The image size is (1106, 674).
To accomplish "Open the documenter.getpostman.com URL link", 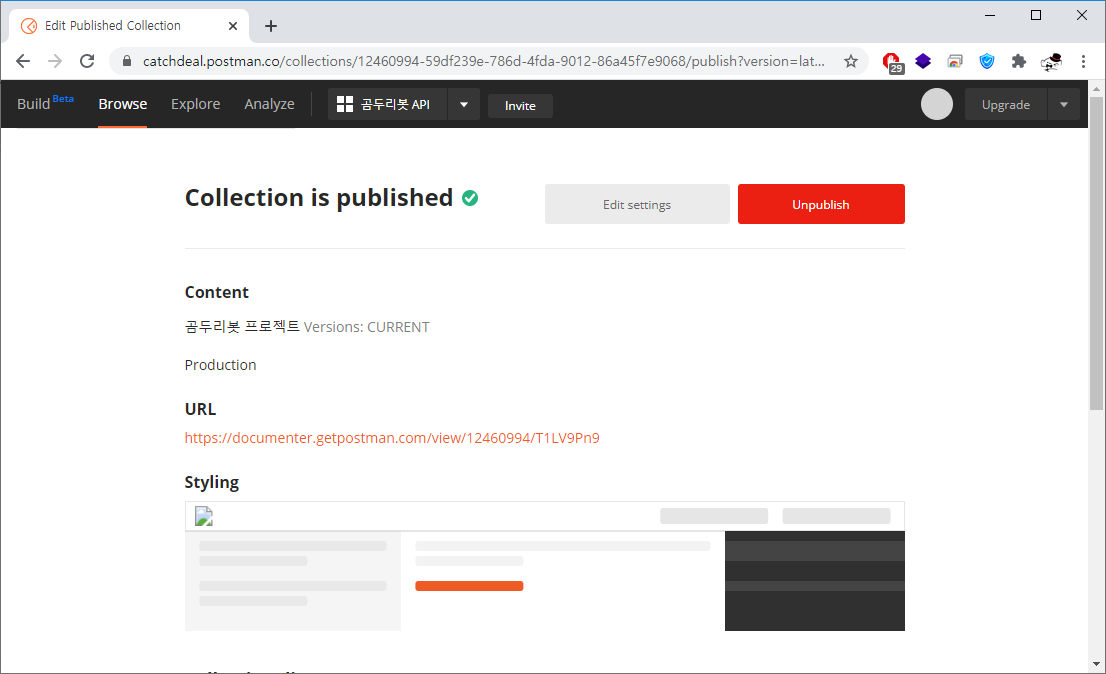I will point(392,438).
